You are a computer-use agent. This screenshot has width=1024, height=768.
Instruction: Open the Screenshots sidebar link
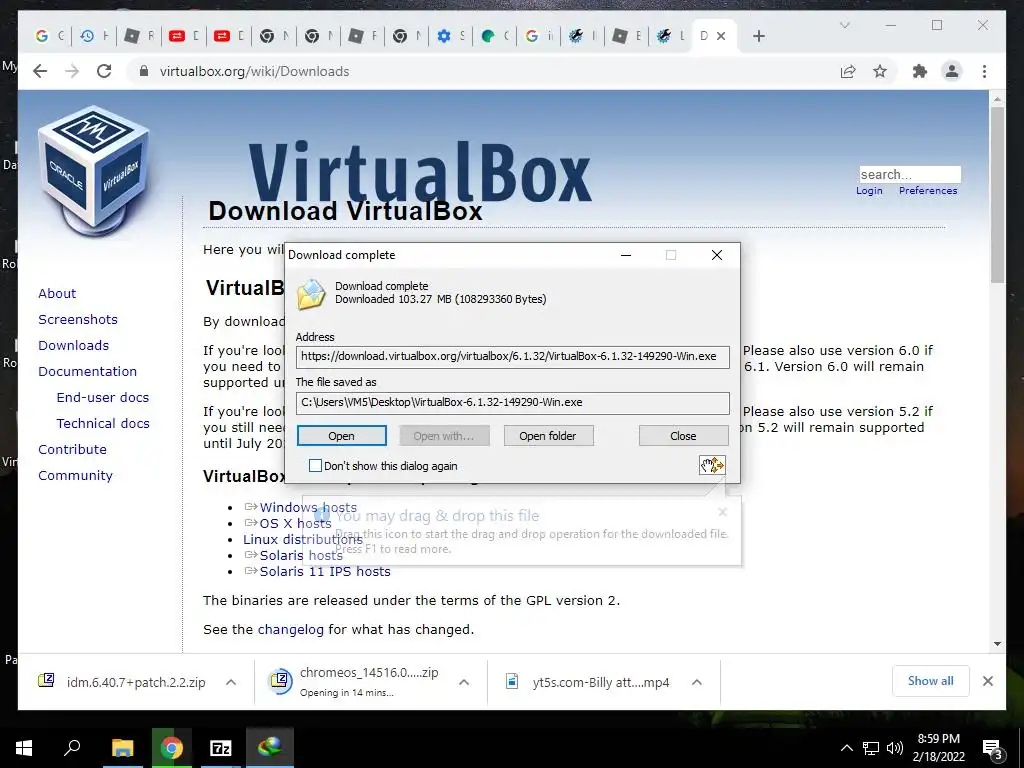[78, 319]
